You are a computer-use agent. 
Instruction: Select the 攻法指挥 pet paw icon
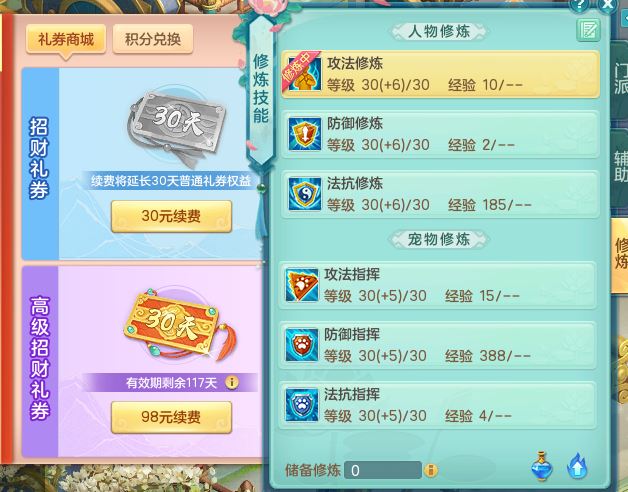[x=302, y=285]
